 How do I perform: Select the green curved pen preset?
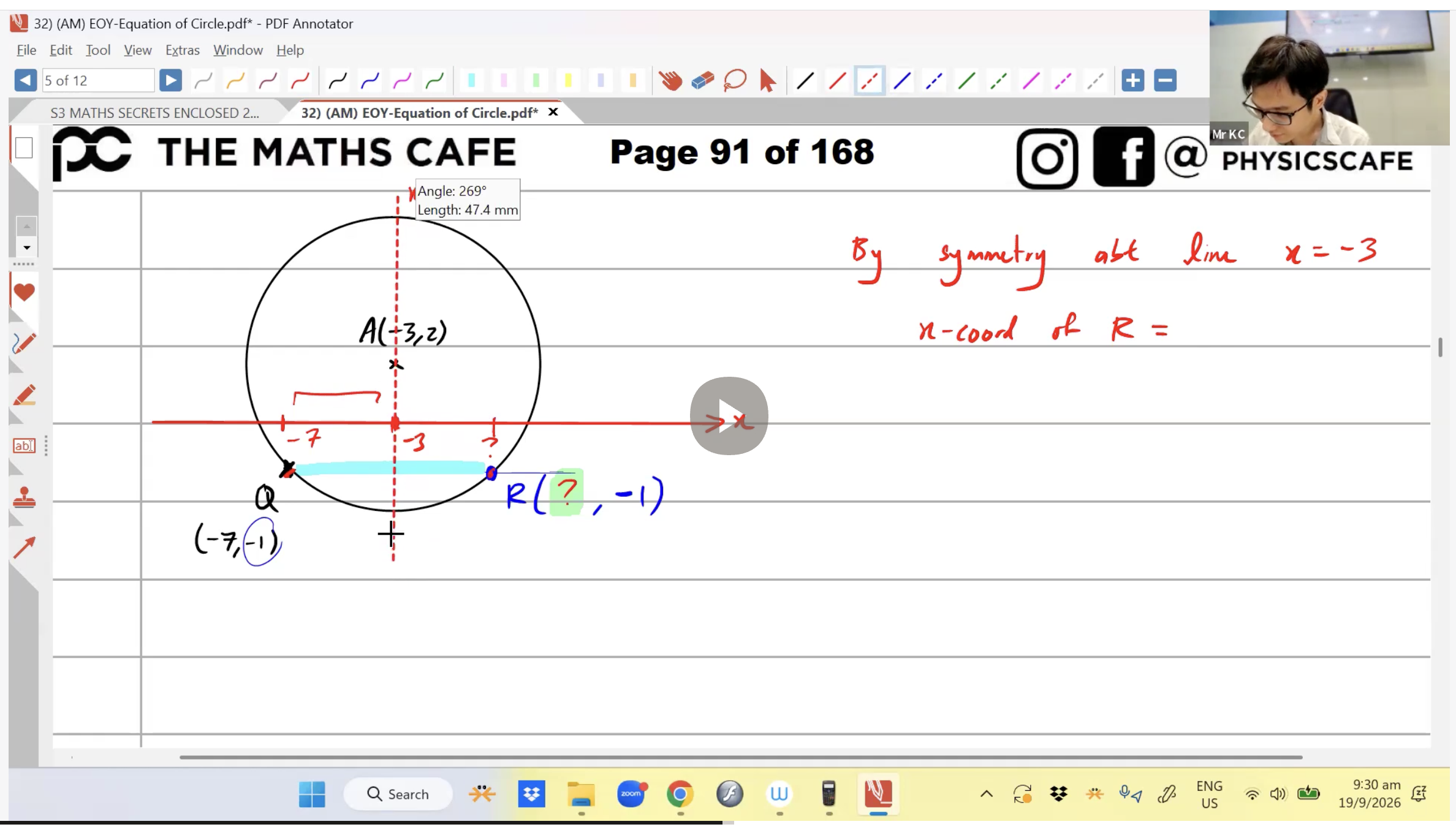434,80
